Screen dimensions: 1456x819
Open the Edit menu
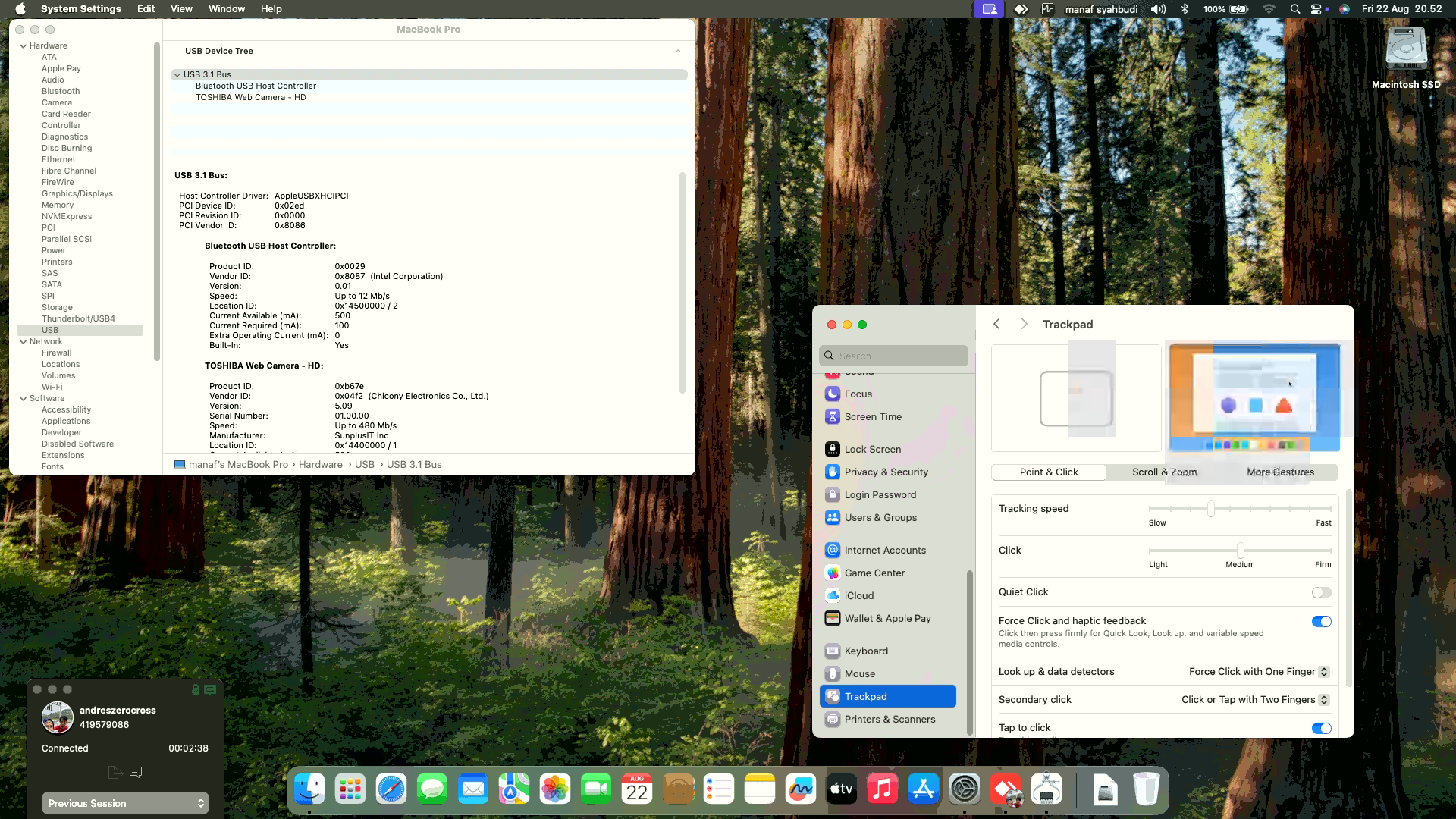tap(146, 9)
